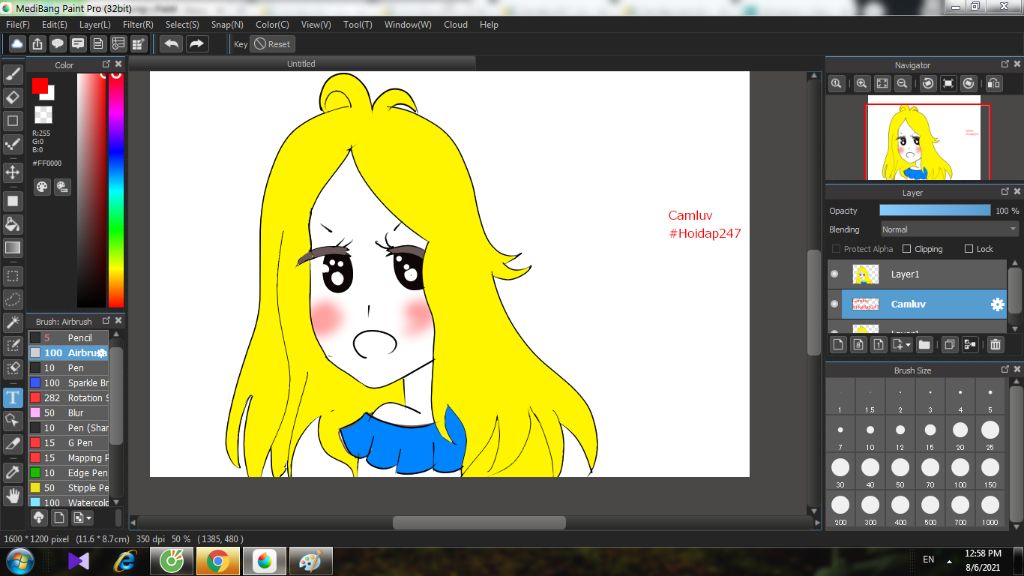Select the Magic Wand tool
The width and height of the screenshot is (1024, 576).
pos(12,322)
